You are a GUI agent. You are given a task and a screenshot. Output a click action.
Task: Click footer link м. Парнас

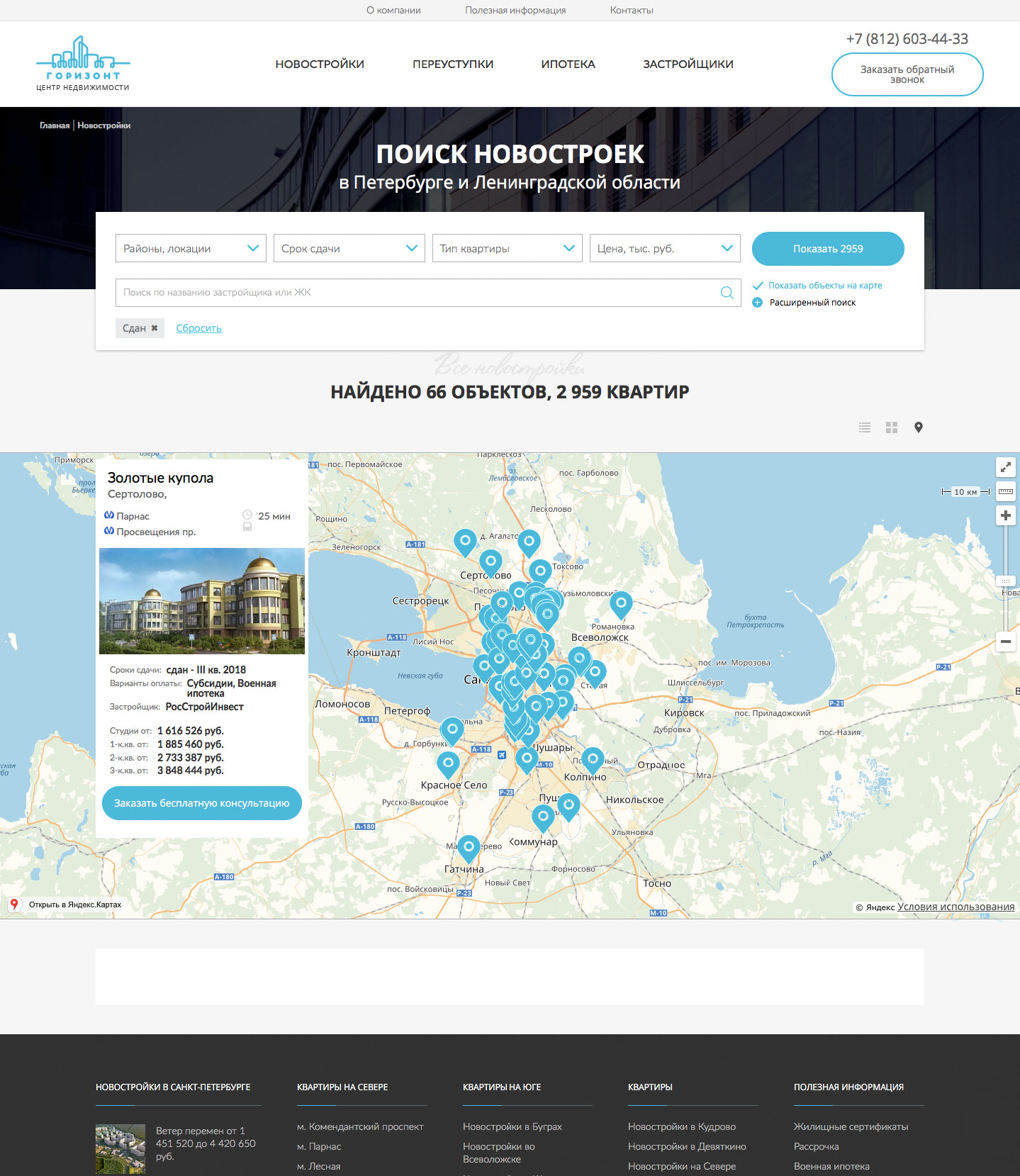[x=319, y=1146]
